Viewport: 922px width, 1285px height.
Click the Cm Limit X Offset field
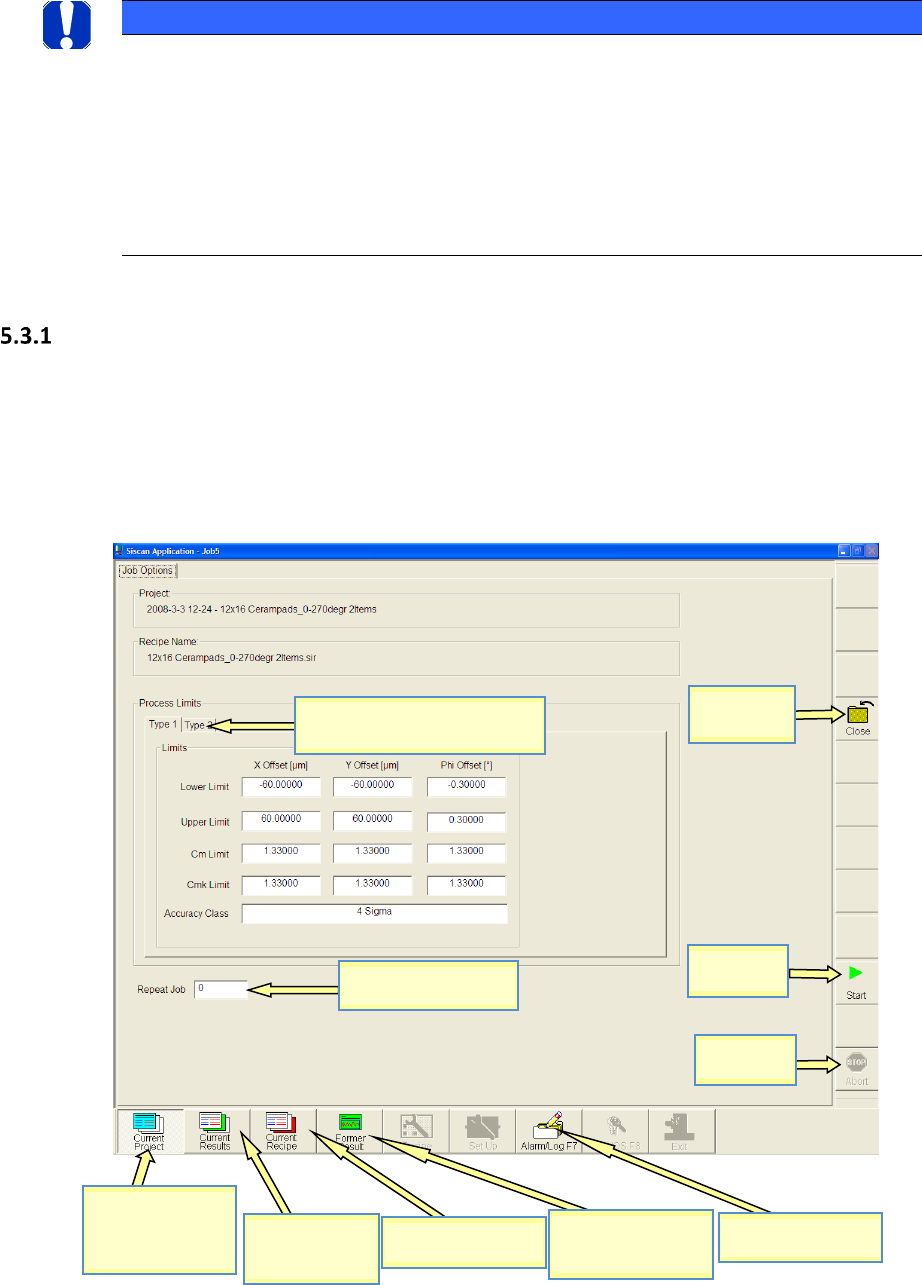pos(281,853)
